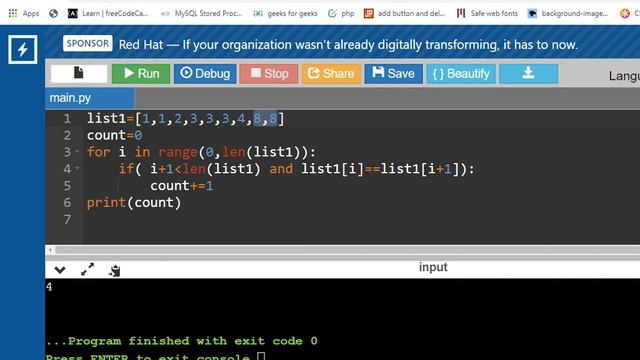Image resolution: width=640 pixels, height=360 pixels.
Task: Share the code
Action: click(331, 73)
